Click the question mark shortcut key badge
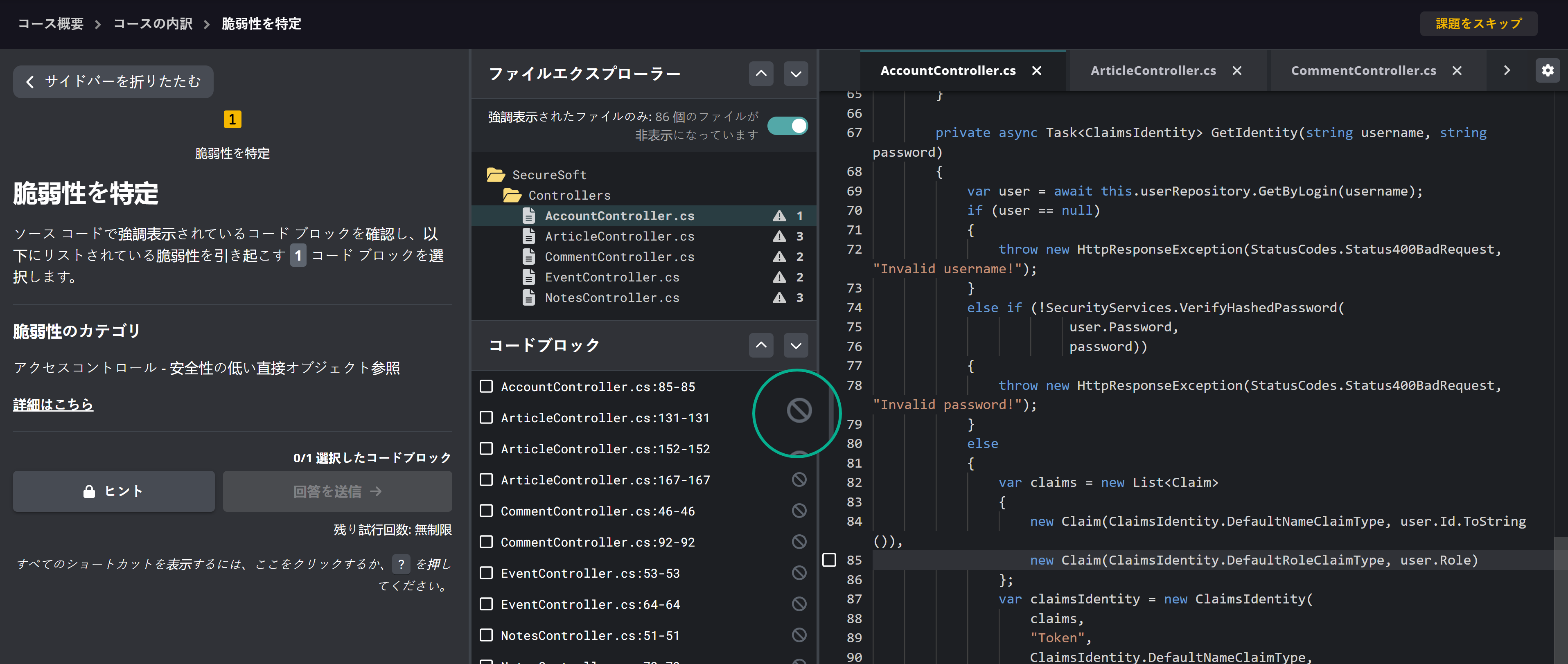Image resolution: width=1568 pixels, height=664 pixels. pyautogui.click(x=401, y=564)
